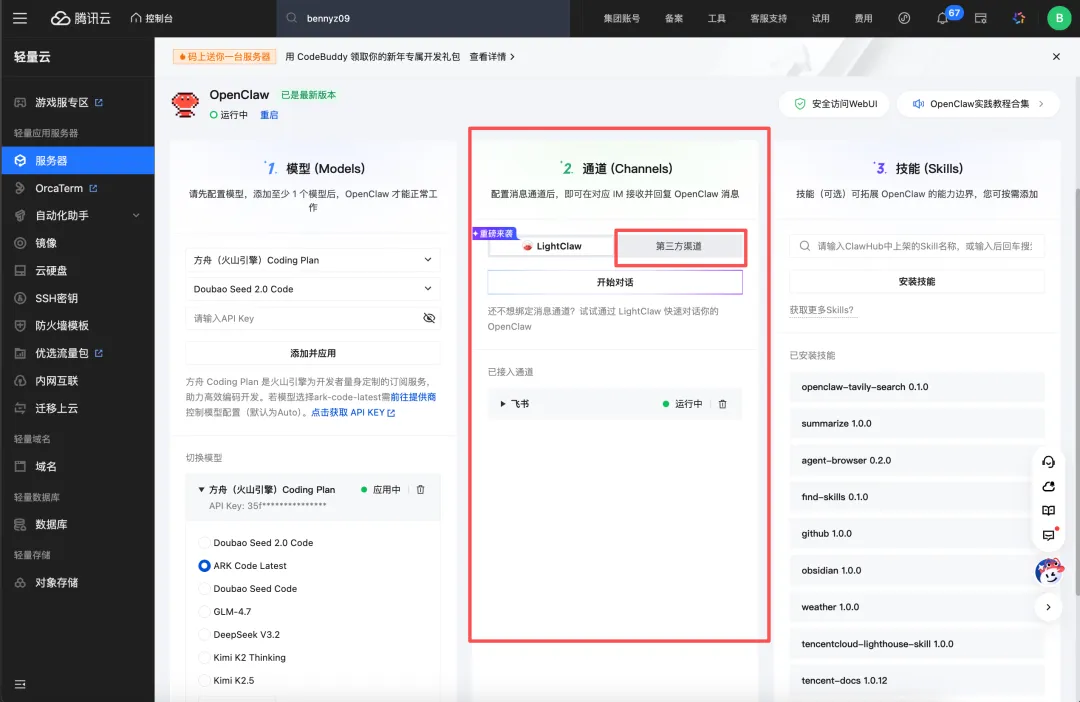Click the 迁移上云 sidebar icon
This screenshot has height=702, width=1080.
21,409
